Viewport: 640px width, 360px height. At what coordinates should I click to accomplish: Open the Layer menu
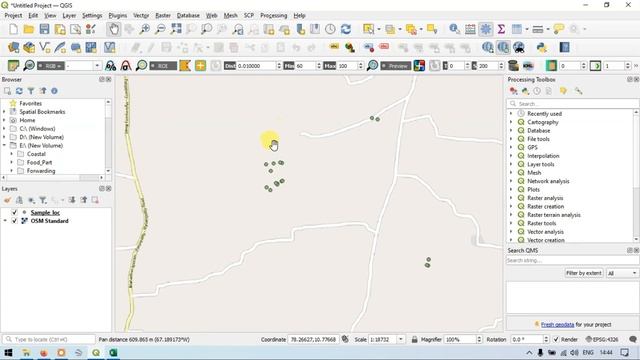pos(69,16)
